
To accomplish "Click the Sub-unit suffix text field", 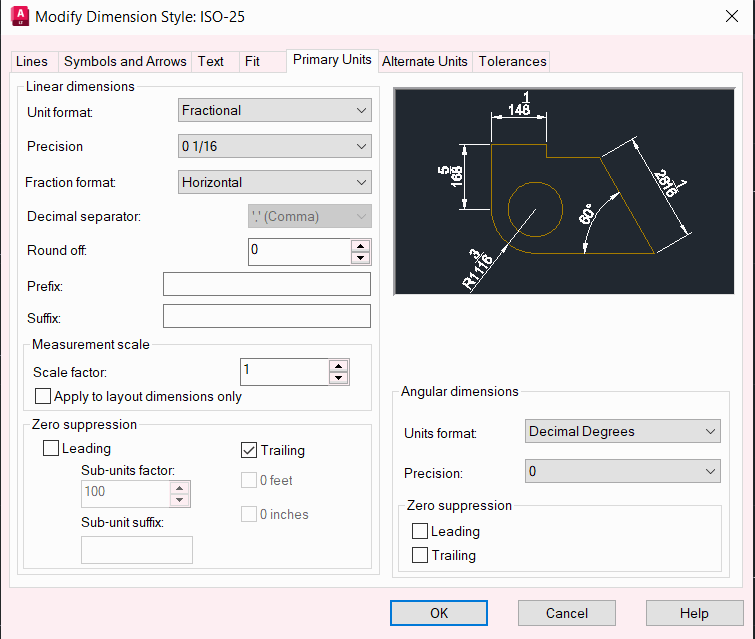I will coord(137,550).
